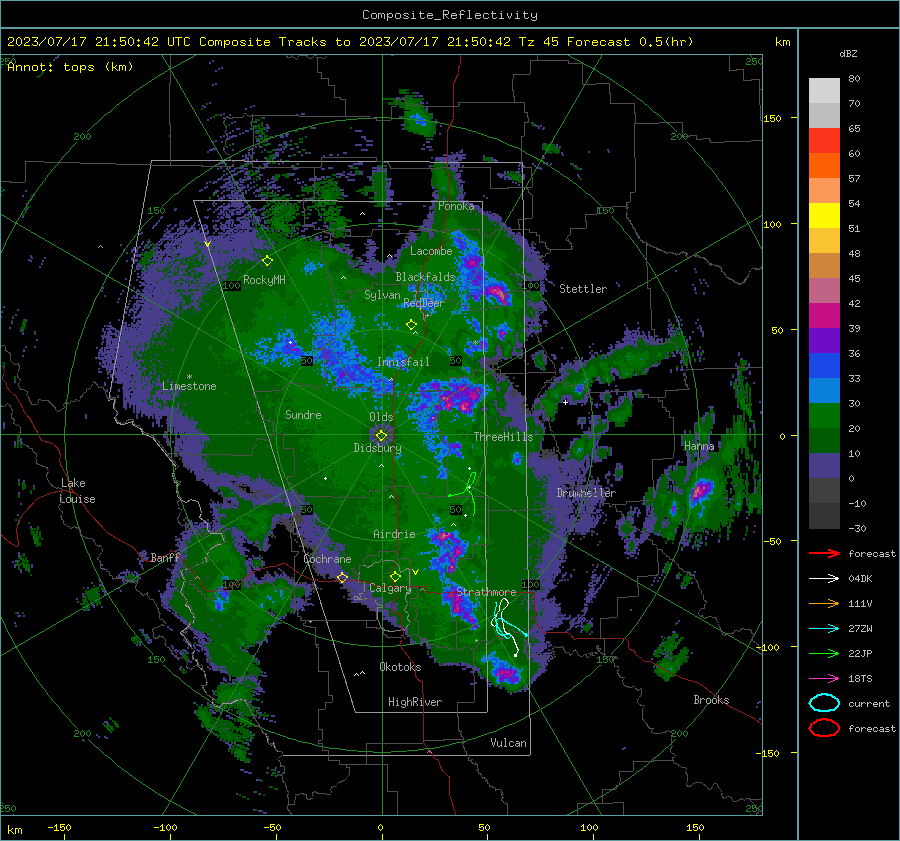
Task: Select the magenta swatch in dBZ legend
Action: 824,316
